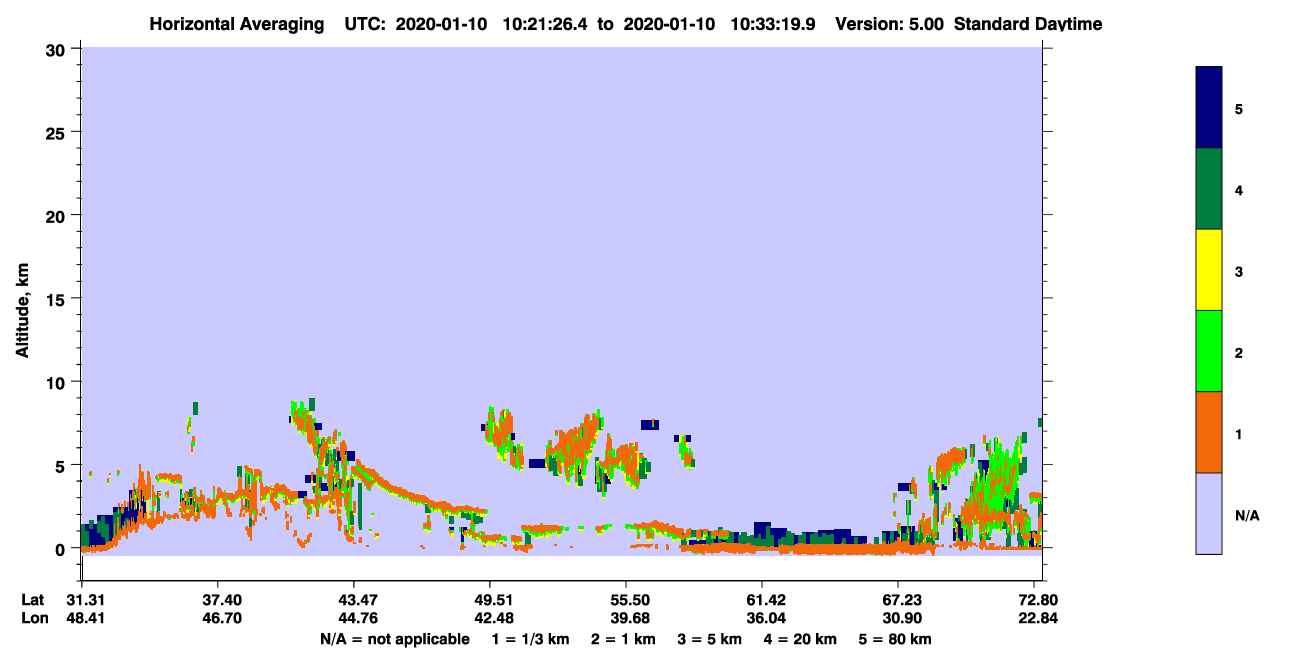Click the start time '10:21:26.4' in title
1300x667 pixels.
coord(546,24)
